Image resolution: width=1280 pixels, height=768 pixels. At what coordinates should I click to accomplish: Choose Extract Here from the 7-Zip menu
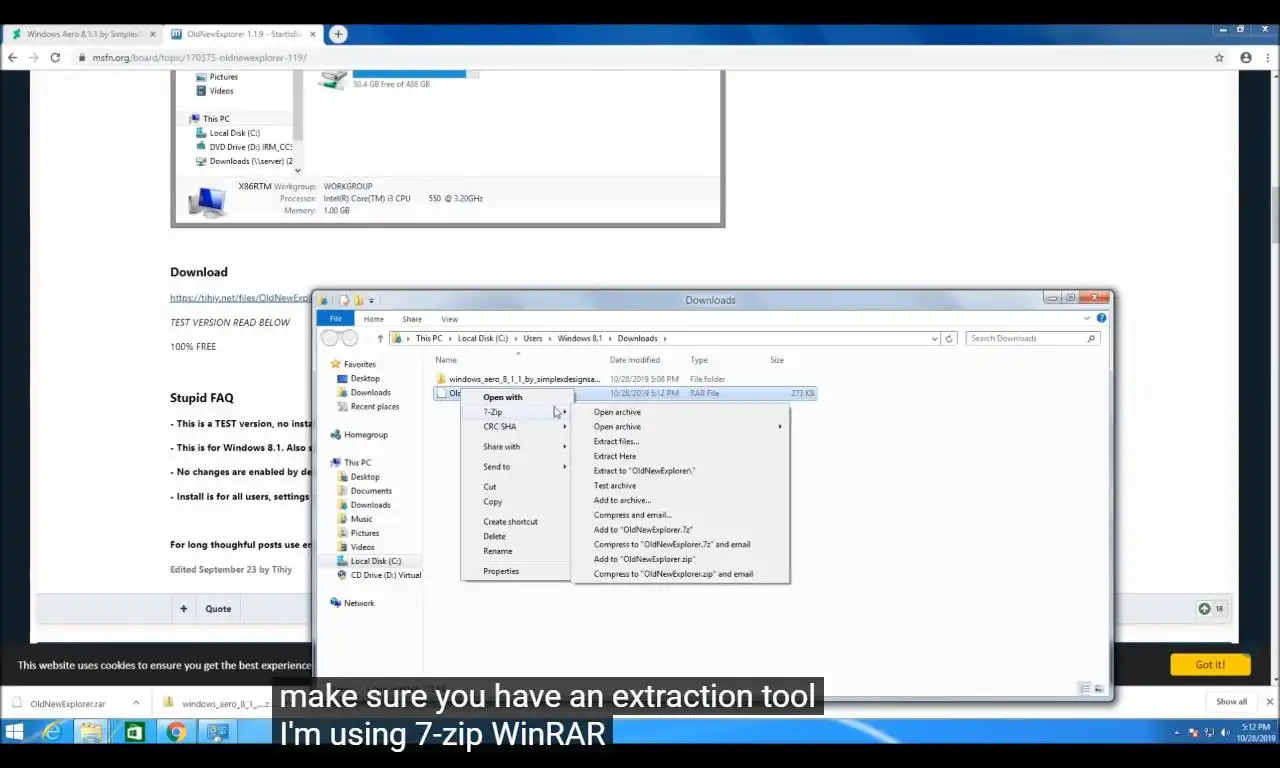615,456
